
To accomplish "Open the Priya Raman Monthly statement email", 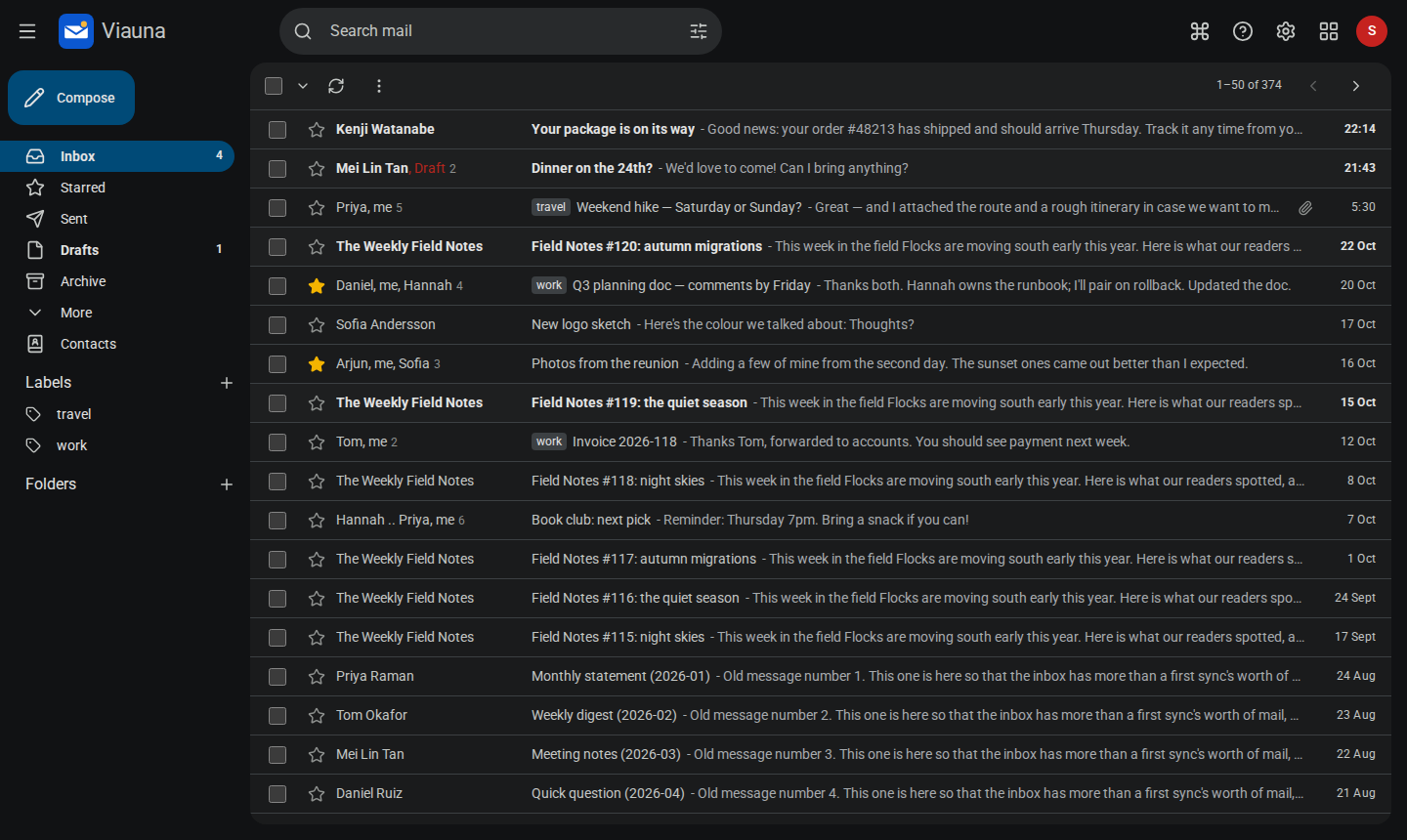I will coord(821,677).
